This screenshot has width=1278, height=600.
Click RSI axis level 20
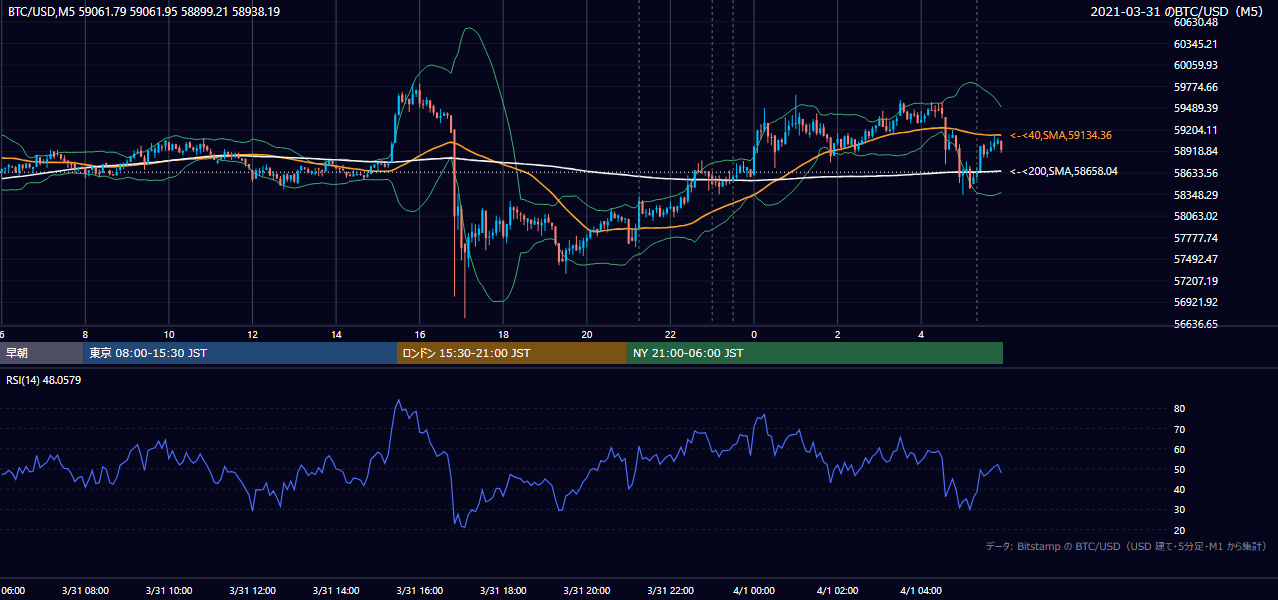[x=1179, y=530]
